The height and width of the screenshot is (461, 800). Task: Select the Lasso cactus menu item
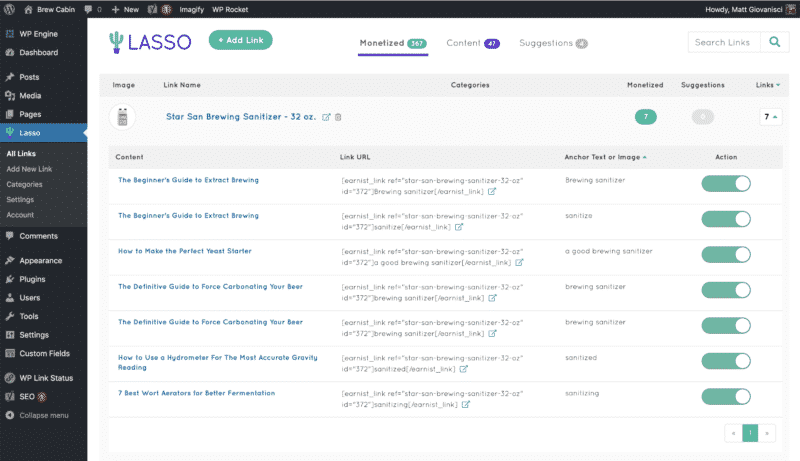pyautogui.click(x=43, y=133)
